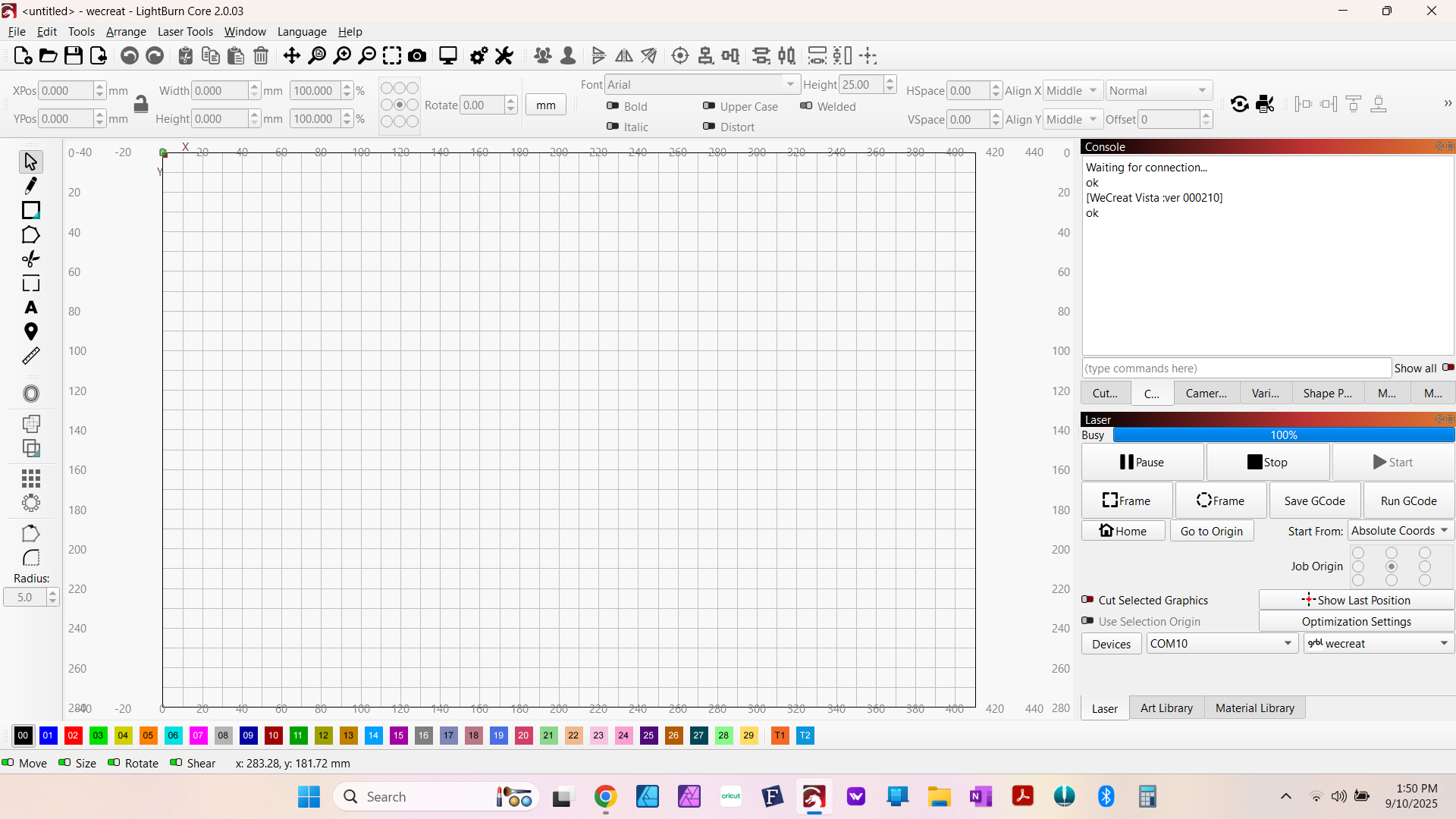Open the Laser Tools menu
The image size is (1456, 819).
(x=185, y=32)
